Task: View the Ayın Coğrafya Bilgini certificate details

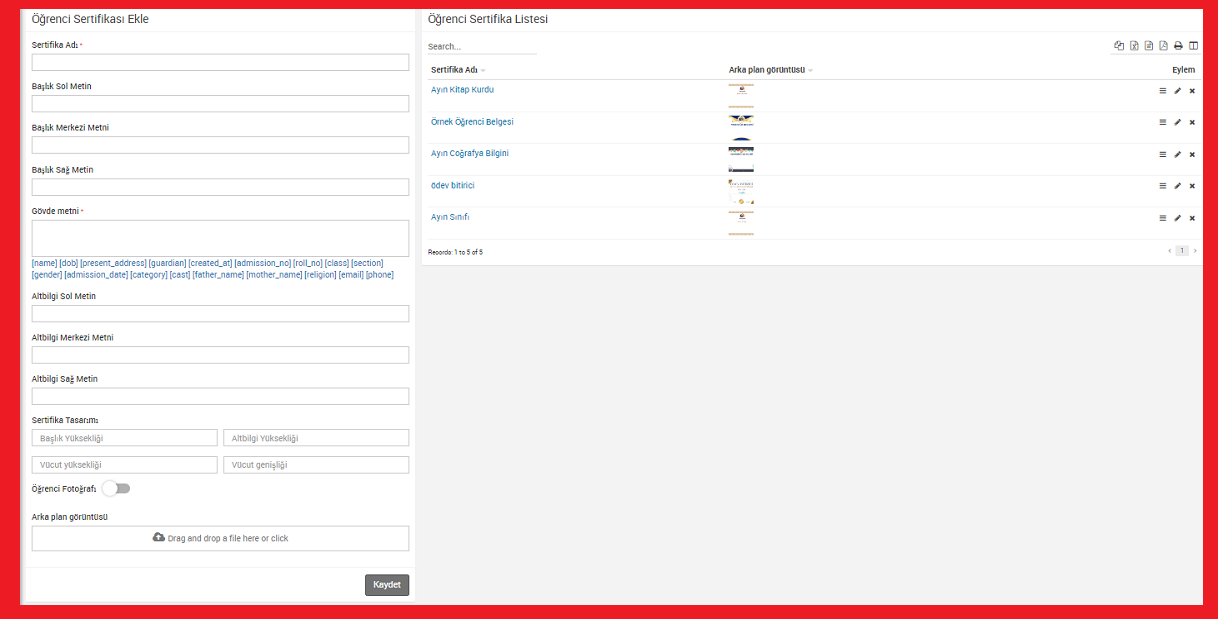Action: coord(1162,154)
